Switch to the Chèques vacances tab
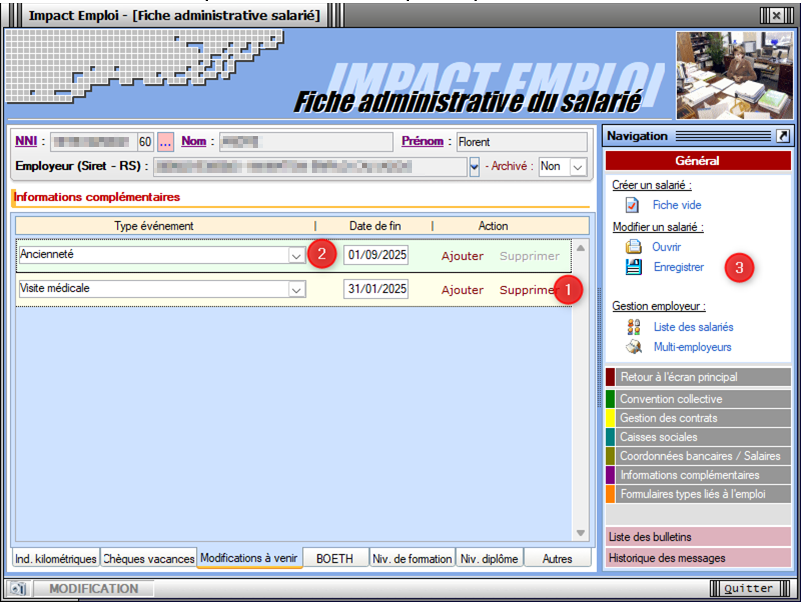Screen dimensions: 805x602 148,559
